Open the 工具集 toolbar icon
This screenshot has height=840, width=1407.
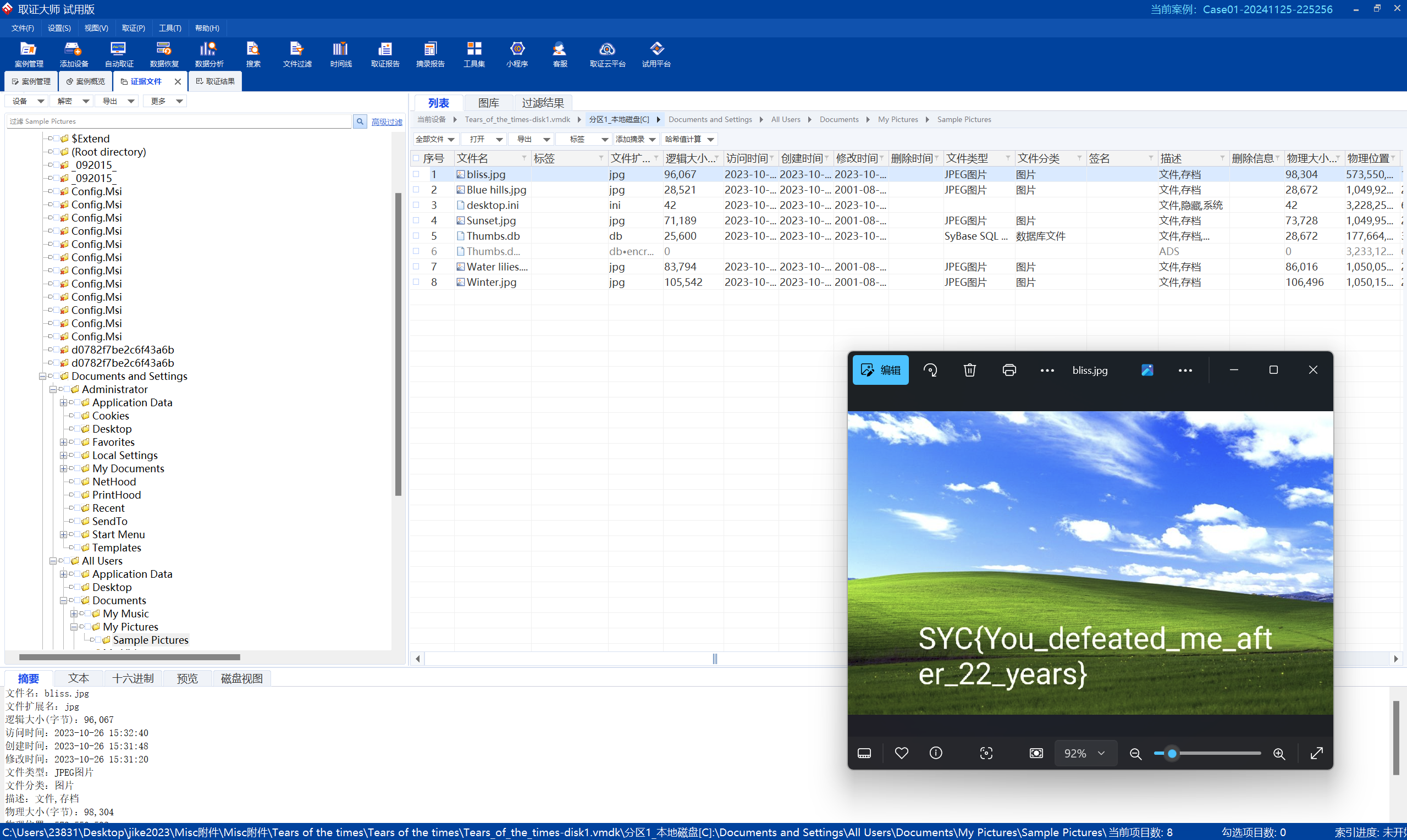[474, 54]
